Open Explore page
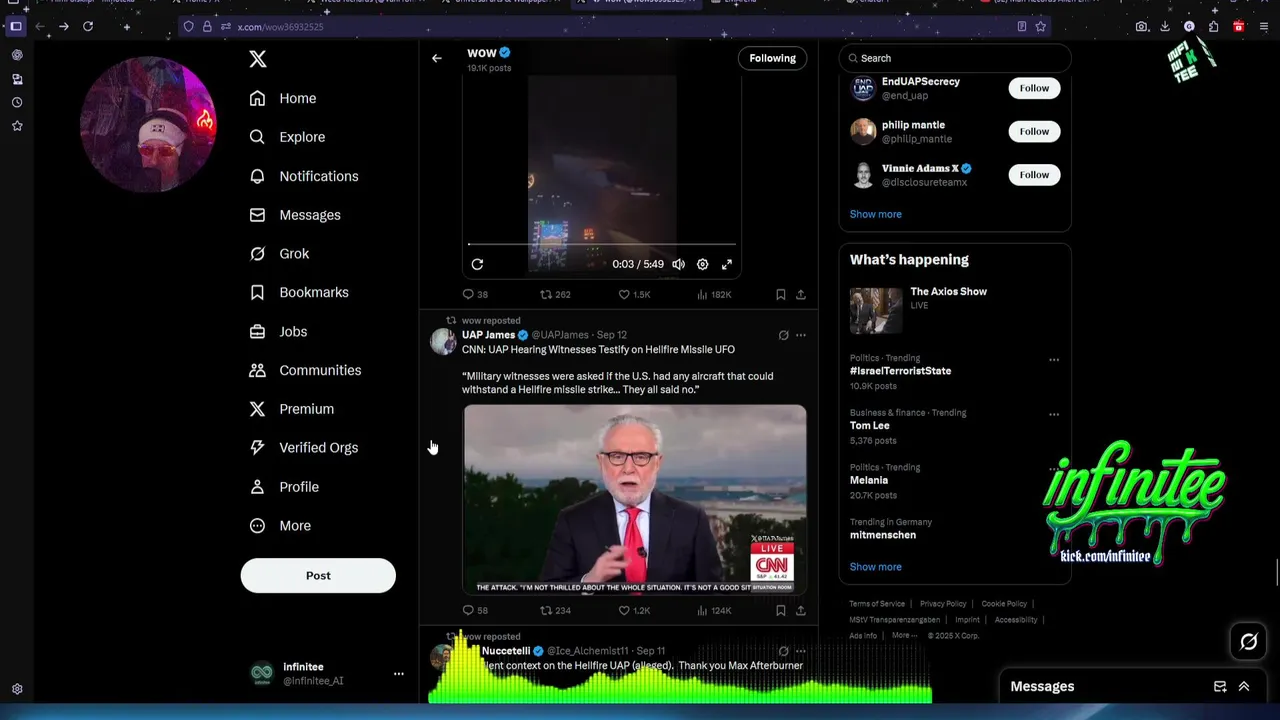1280x720 pixels. tap(287, 137)
